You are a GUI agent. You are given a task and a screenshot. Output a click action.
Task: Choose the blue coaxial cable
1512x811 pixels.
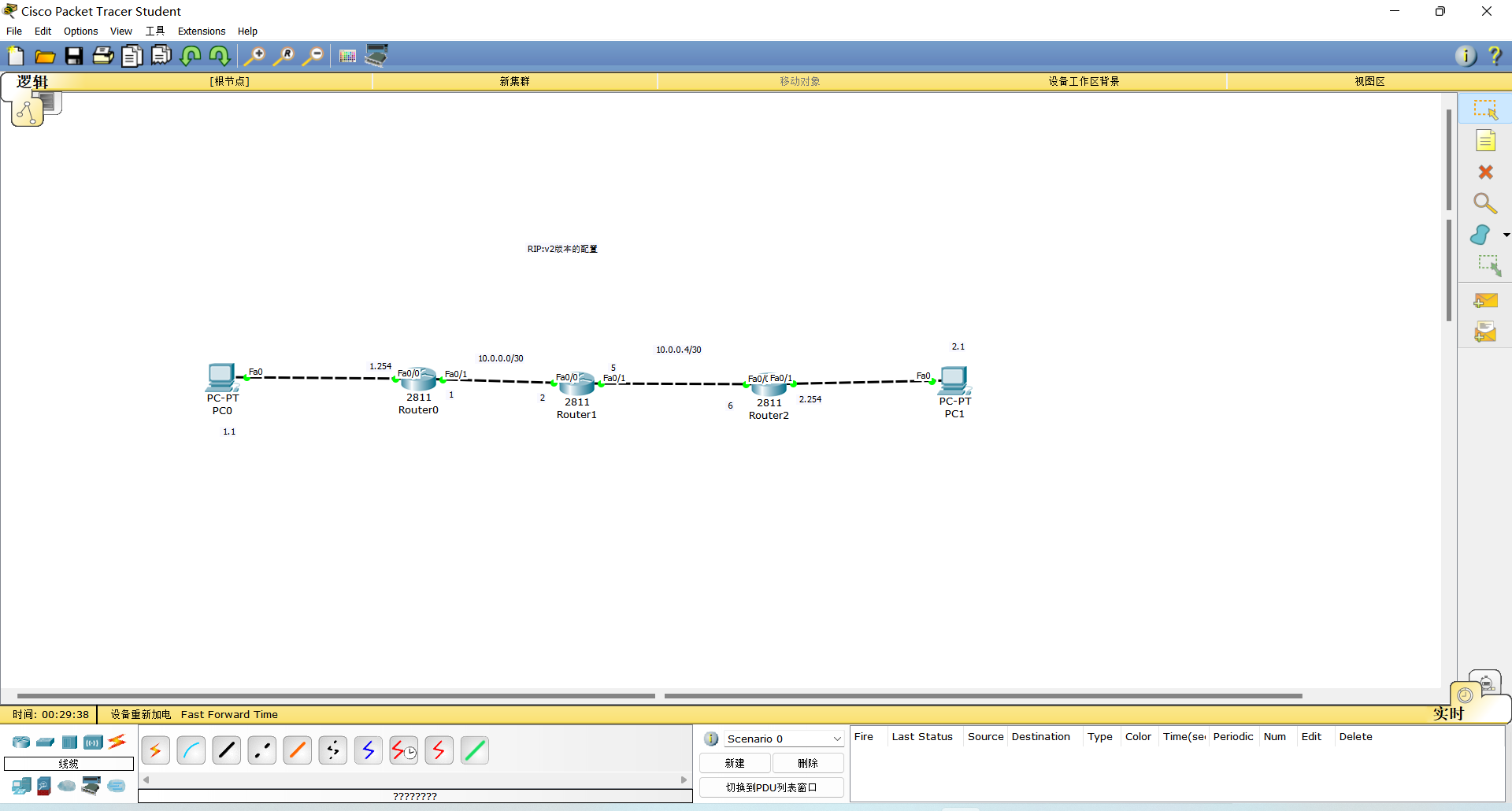[x=368, y=750]
